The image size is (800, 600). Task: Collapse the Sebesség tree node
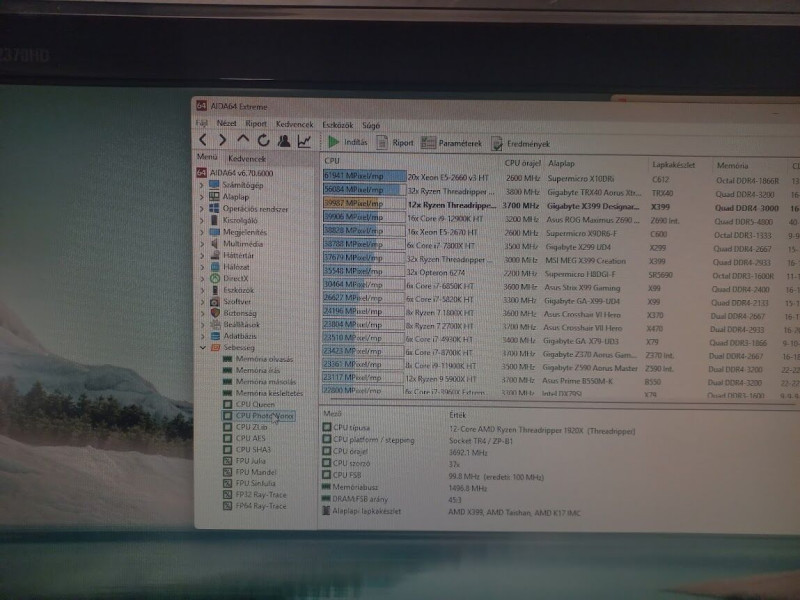(203, 347)
